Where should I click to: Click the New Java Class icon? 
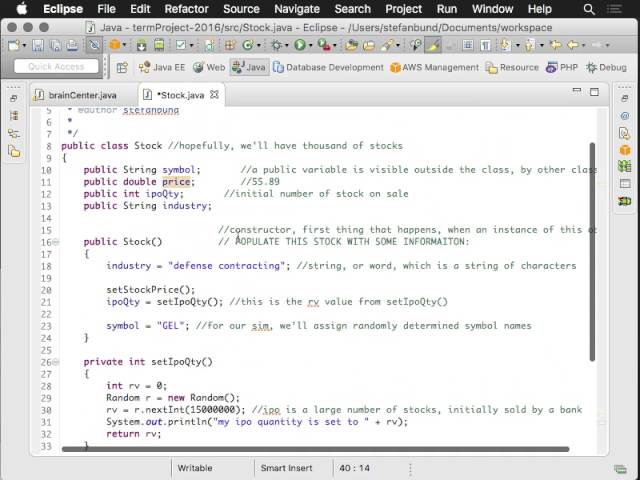(248, 44)
